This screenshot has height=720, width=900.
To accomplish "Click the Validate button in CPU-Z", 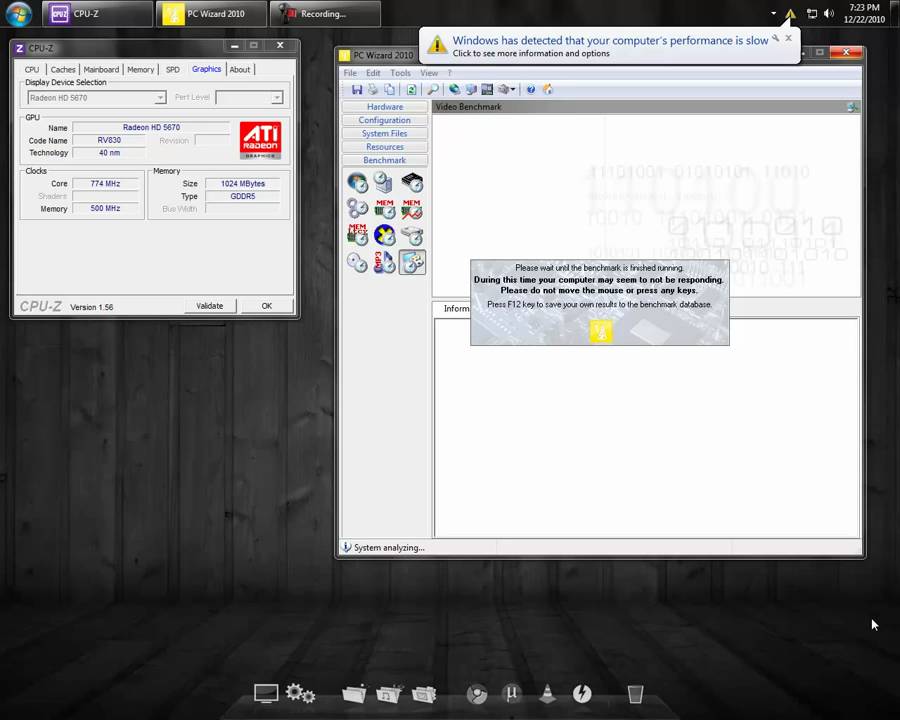I will click(210, 306).
